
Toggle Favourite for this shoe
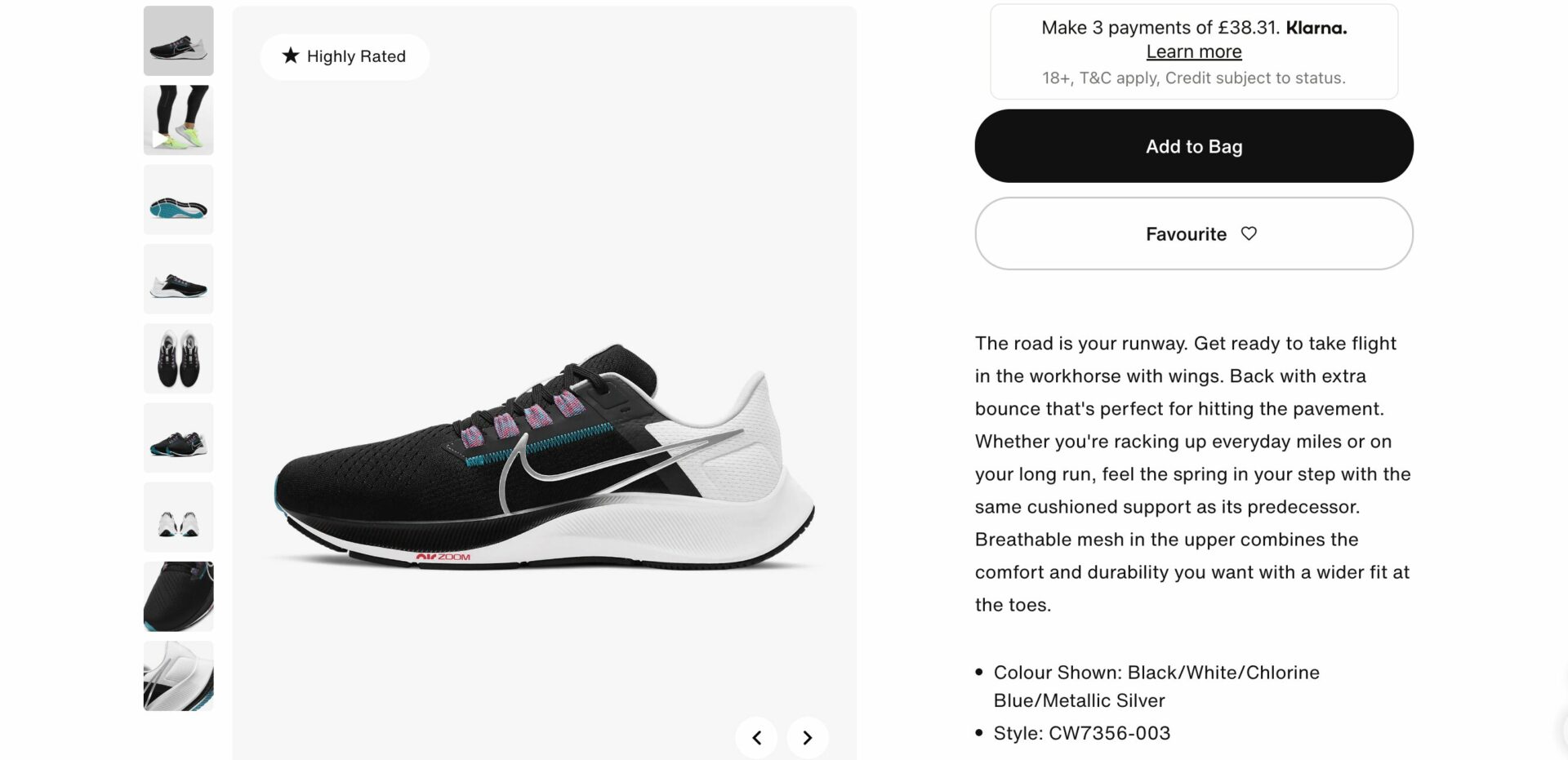(1193, 234)
